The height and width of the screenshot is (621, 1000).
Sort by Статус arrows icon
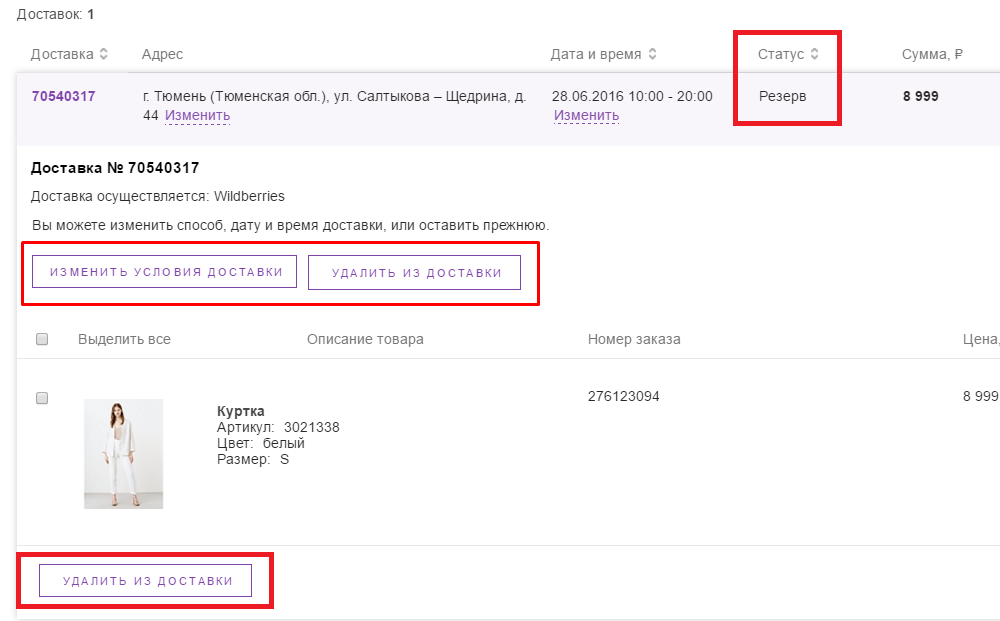point(814,54)
